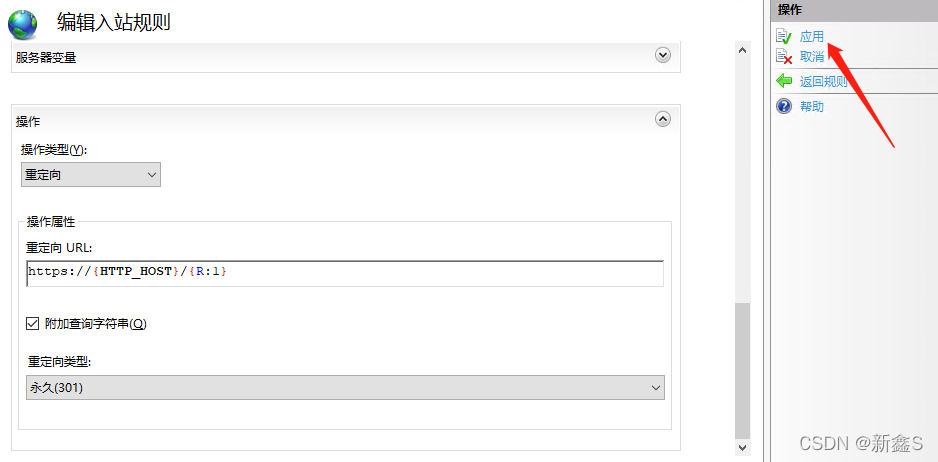Click the 操作 section header label
Screen dimensions: 938x462
tap(28, 121)
